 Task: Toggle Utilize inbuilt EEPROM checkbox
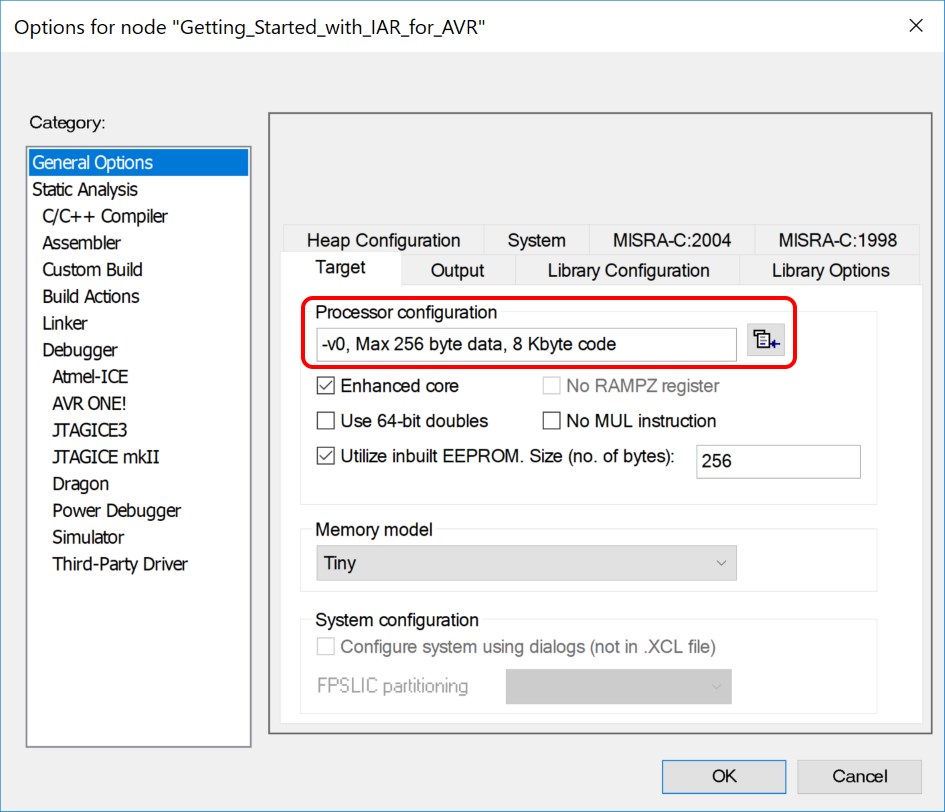click(326, 456)
